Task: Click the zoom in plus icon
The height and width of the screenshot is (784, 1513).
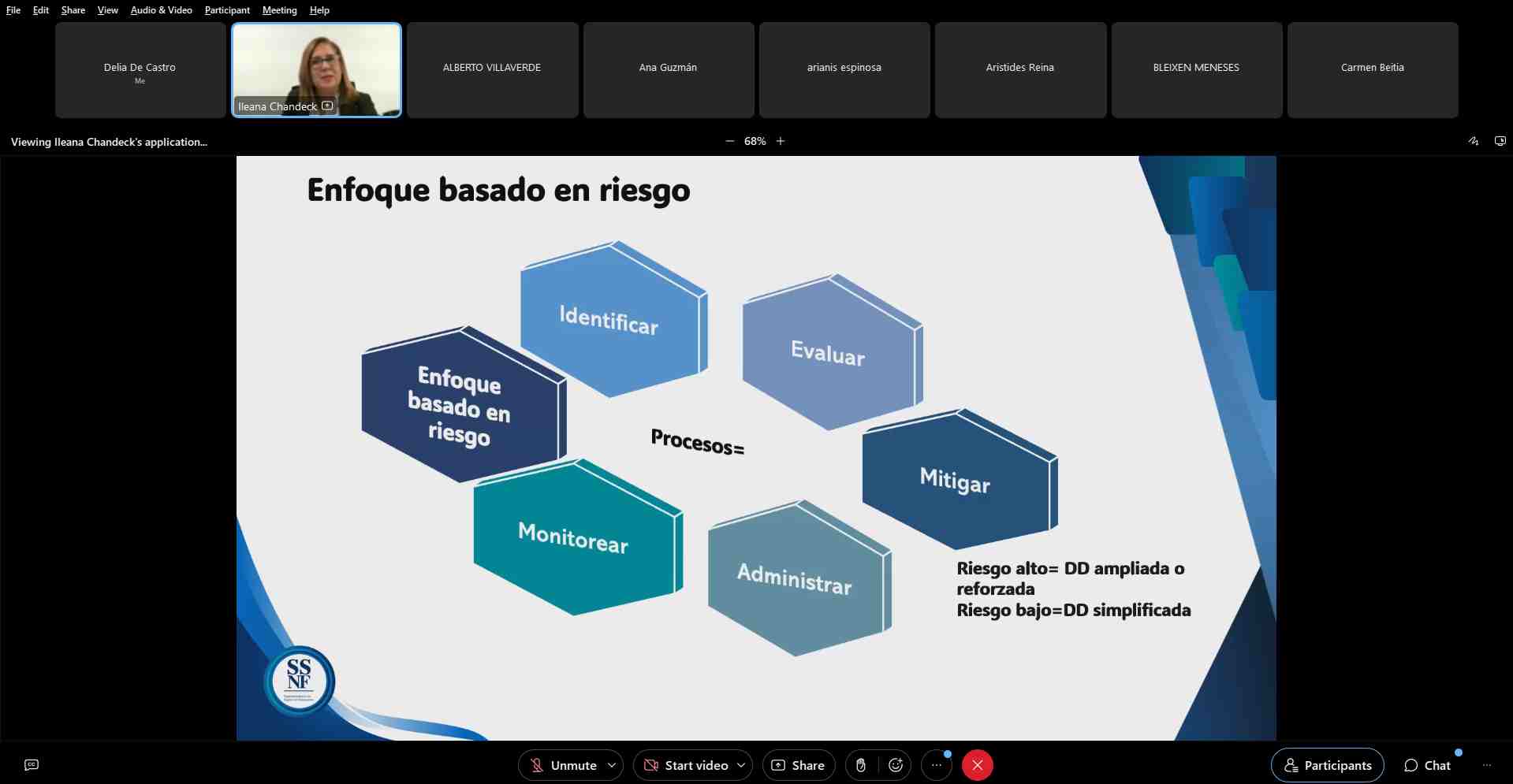Action: tap(781, 141)
